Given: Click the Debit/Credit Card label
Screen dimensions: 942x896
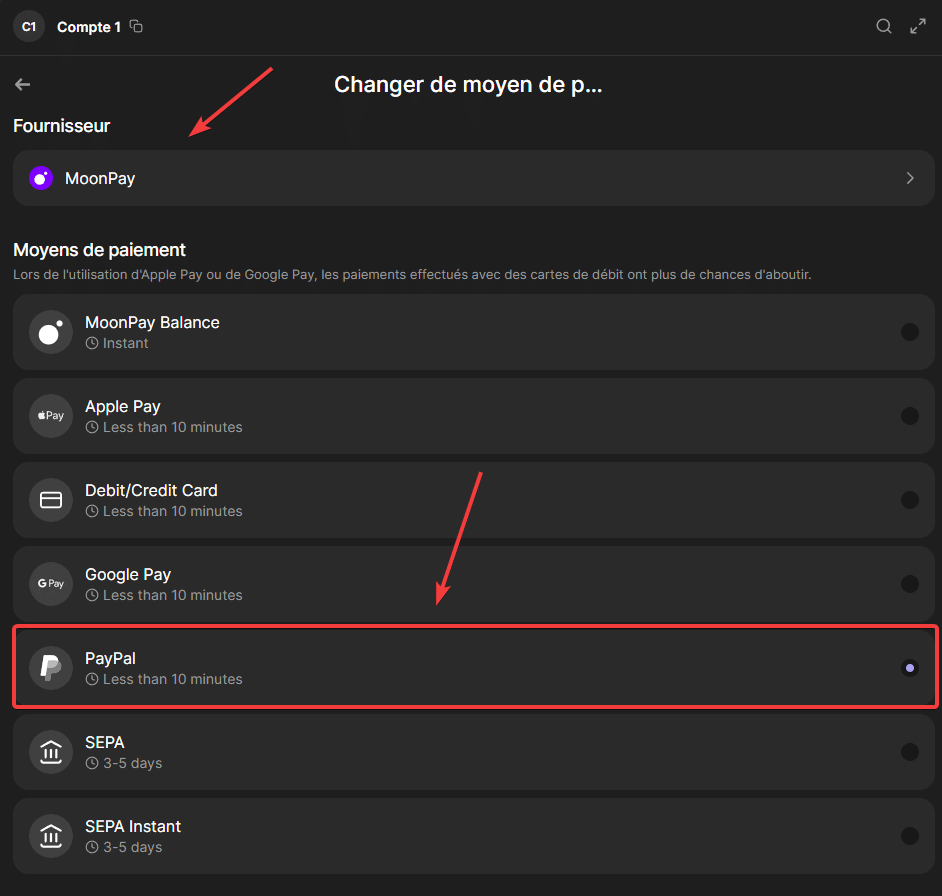Looking at the screenshot, I should [x=151, y=490].
